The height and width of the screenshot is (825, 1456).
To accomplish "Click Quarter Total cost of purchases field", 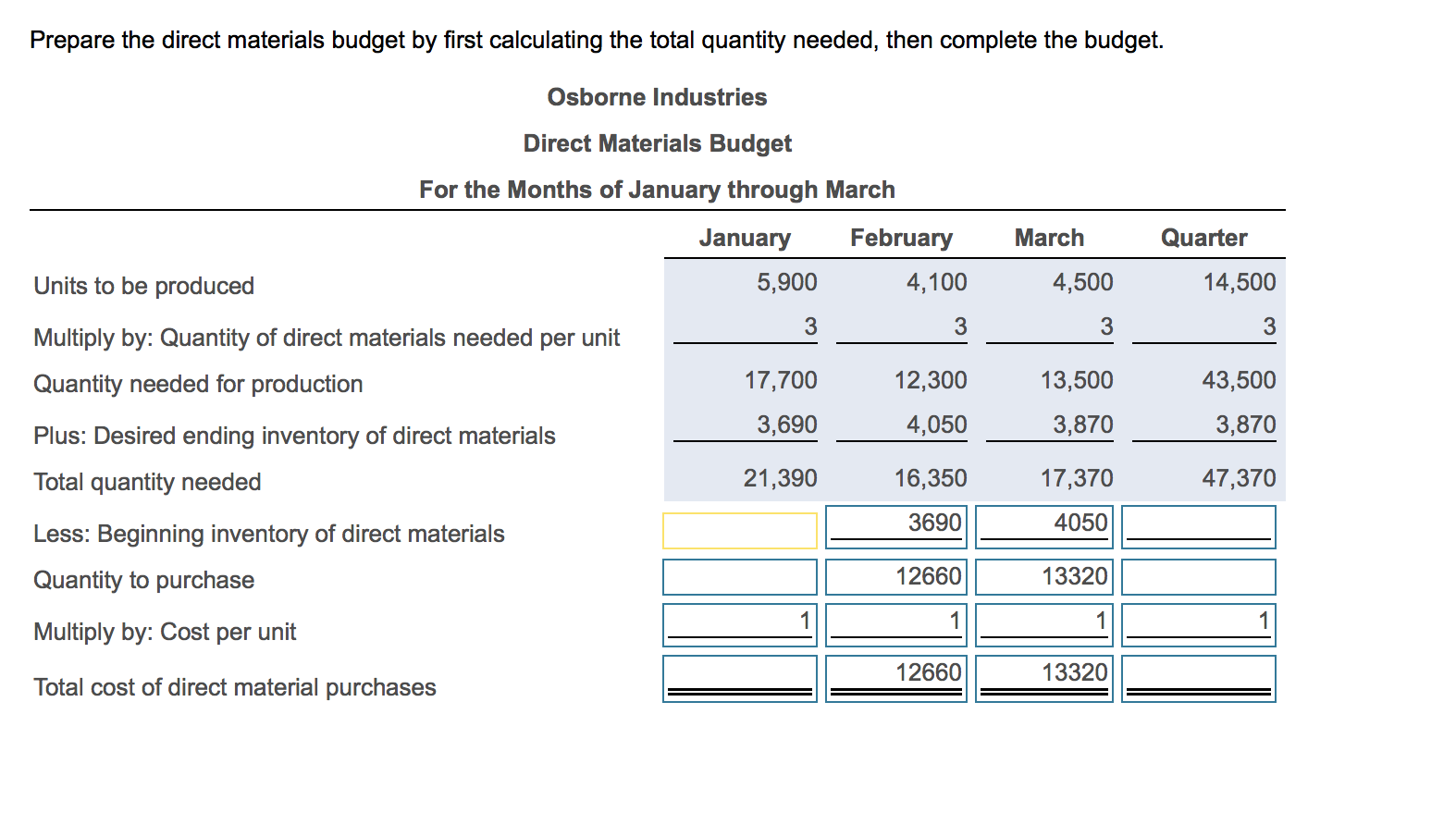I will [x=1199, y=679].
